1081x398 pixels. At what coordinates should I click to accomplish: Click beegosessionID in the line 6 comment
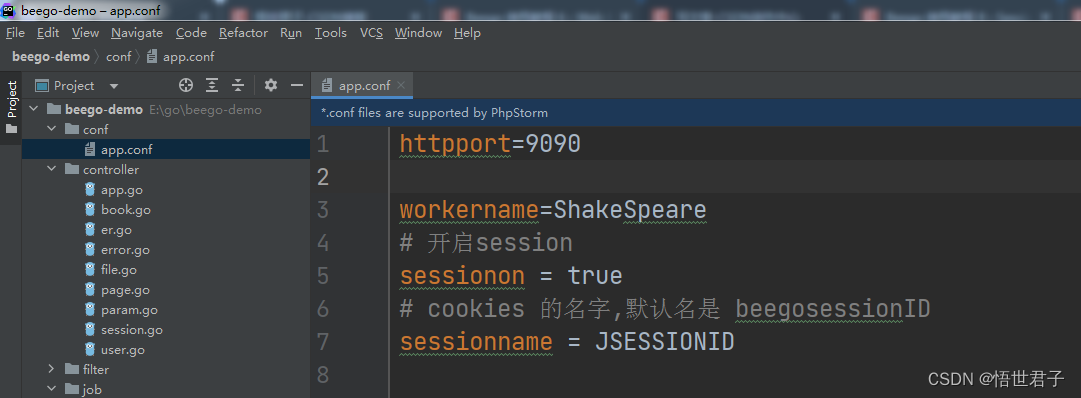click(833, 309)
